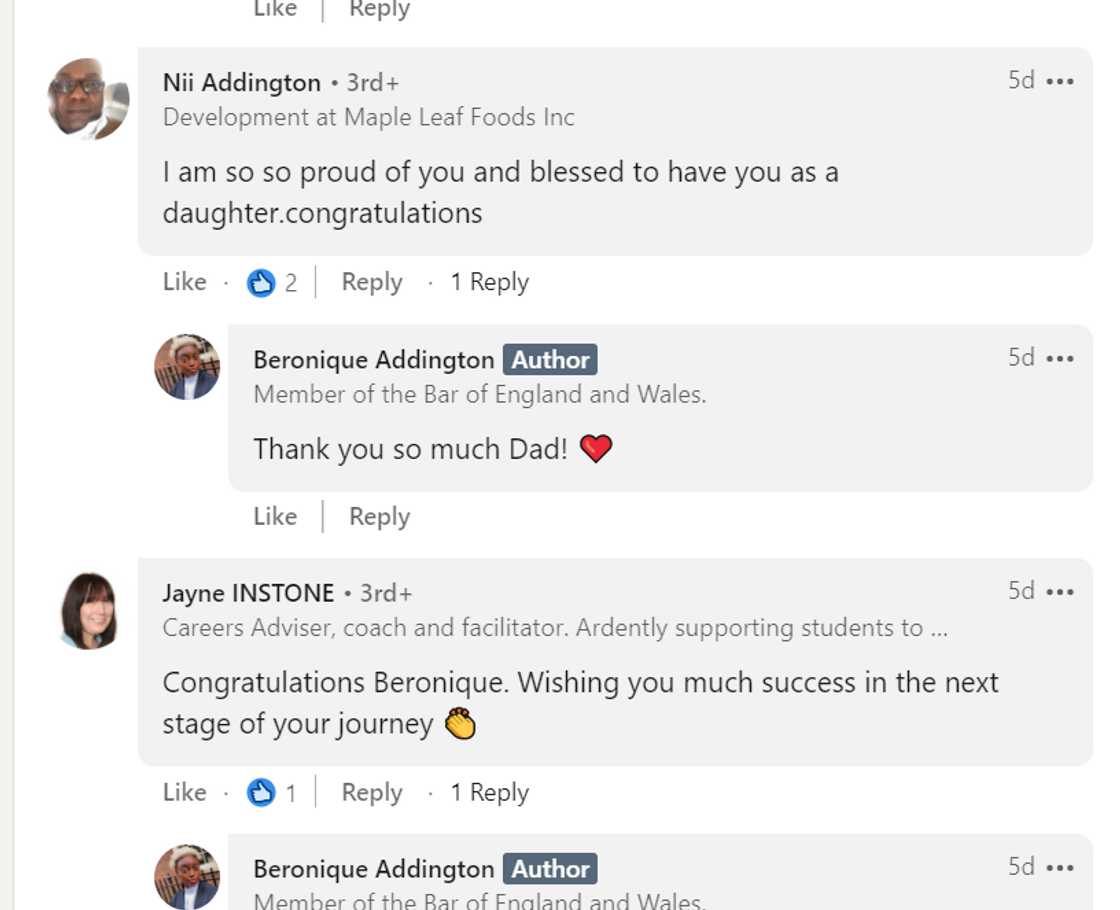
Task: Open Nii Addington's profile via his name
Action: click(241, 82)
